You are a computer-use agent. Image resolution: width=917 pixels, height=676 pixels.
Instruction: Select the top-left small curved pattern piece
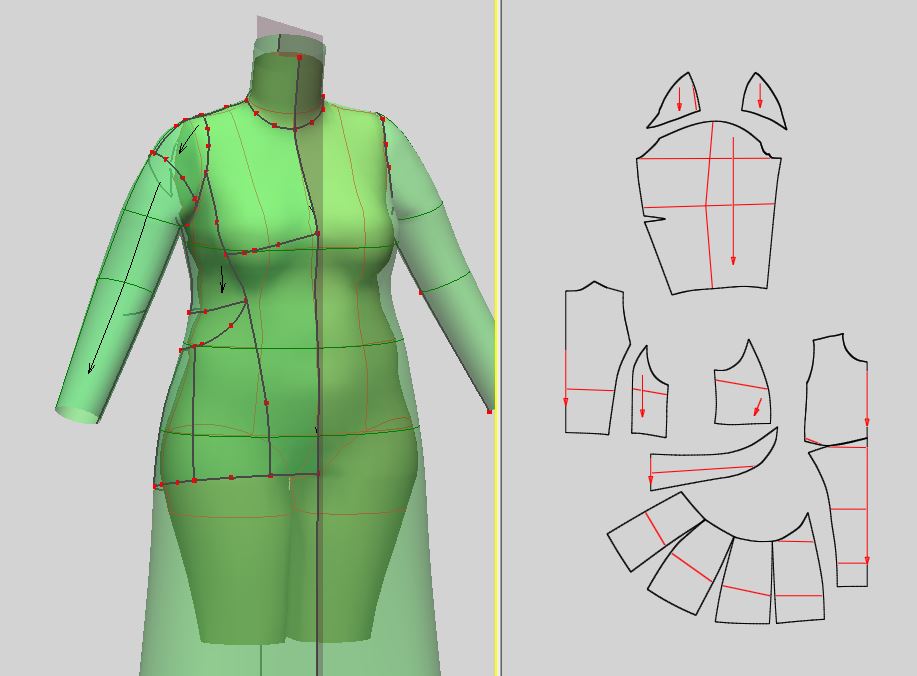point(676,102)
